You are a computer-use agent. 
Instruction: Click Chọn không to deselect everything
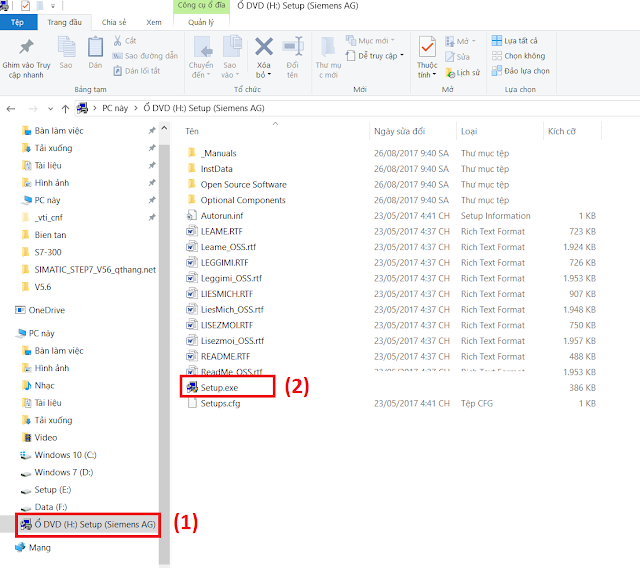click(518, 56)
